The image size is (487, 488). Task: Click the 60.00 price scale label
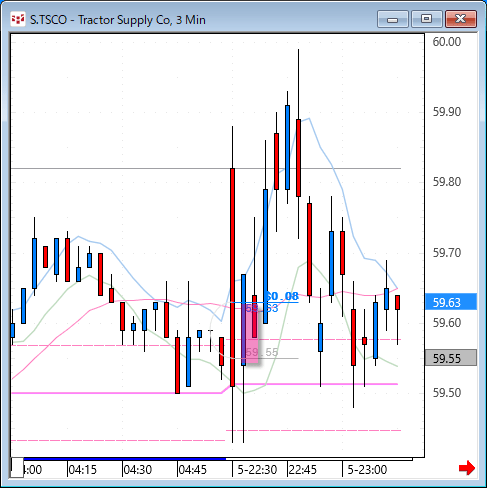[x=447, y=42]
